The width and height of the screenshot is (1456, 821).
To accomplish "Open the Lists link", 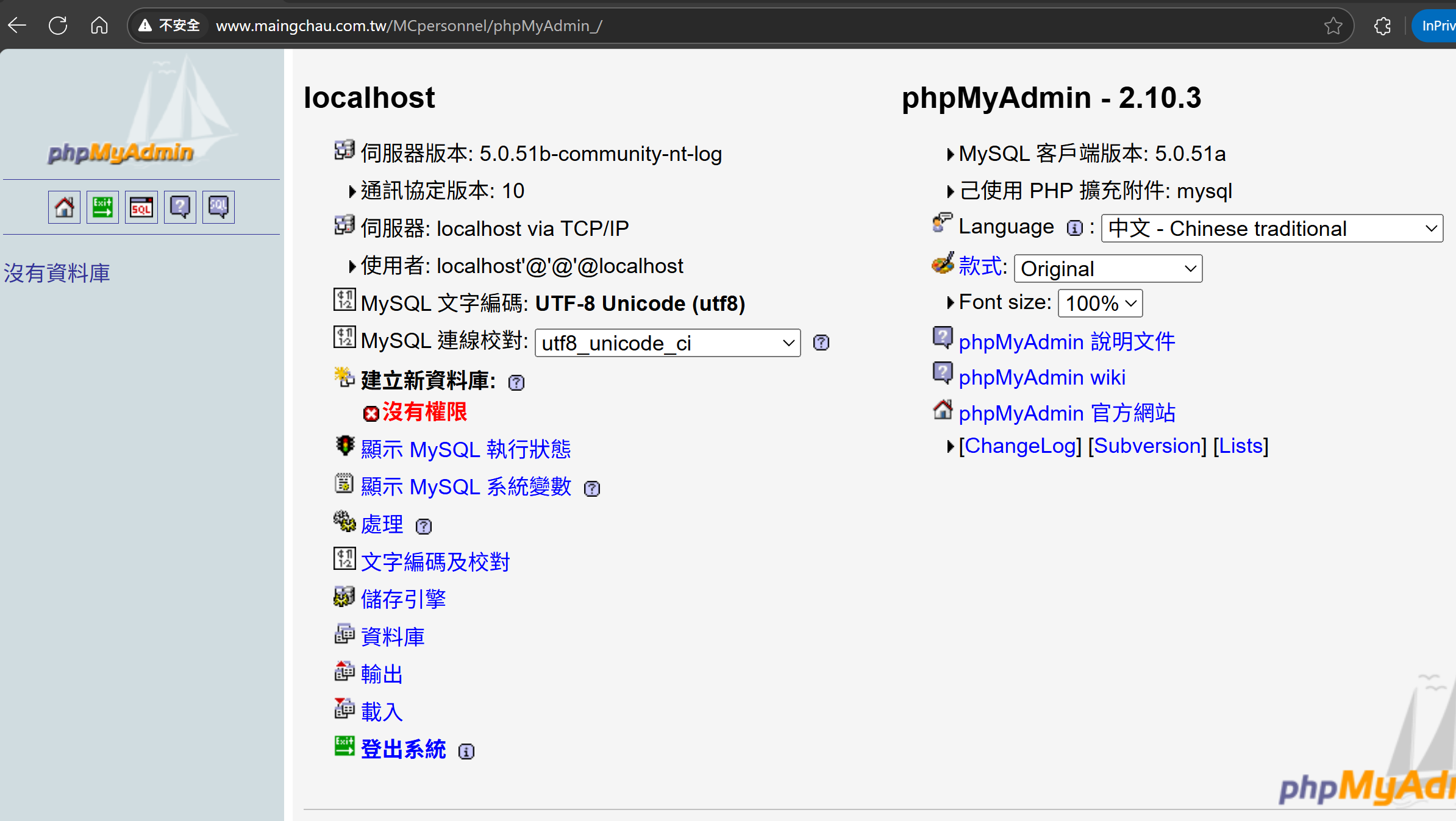I will tap(1241, 446).
